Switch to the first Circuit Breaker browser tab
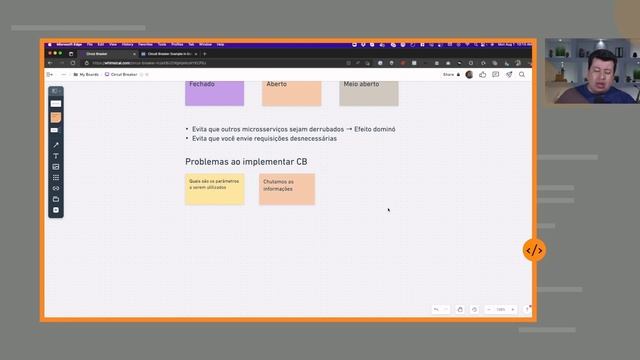 tap(108, 54)
